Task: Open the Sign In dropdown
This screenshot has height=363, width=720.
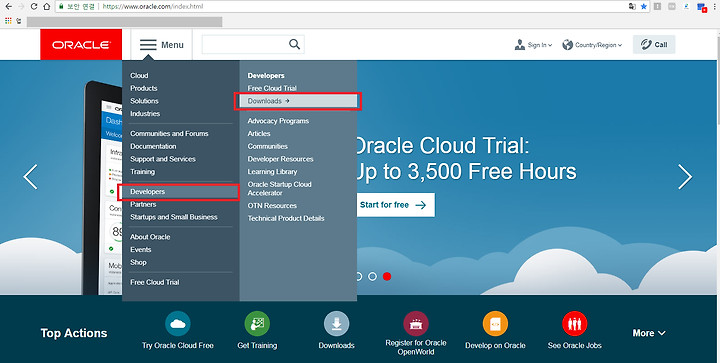Action: [533, 45]
